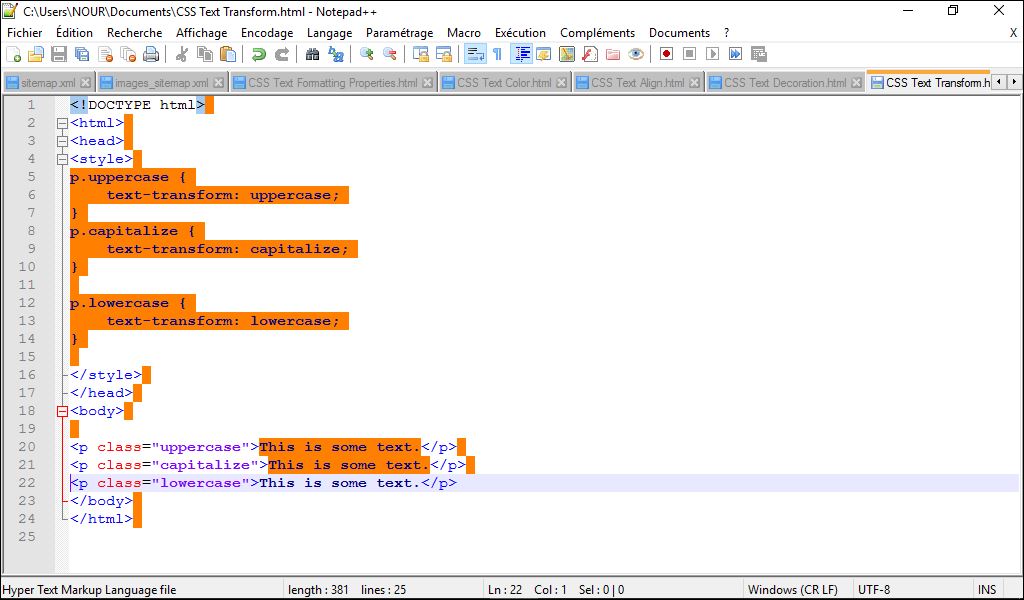Open the Documents menu
The image size is (1024, 600).
point(679,33)
